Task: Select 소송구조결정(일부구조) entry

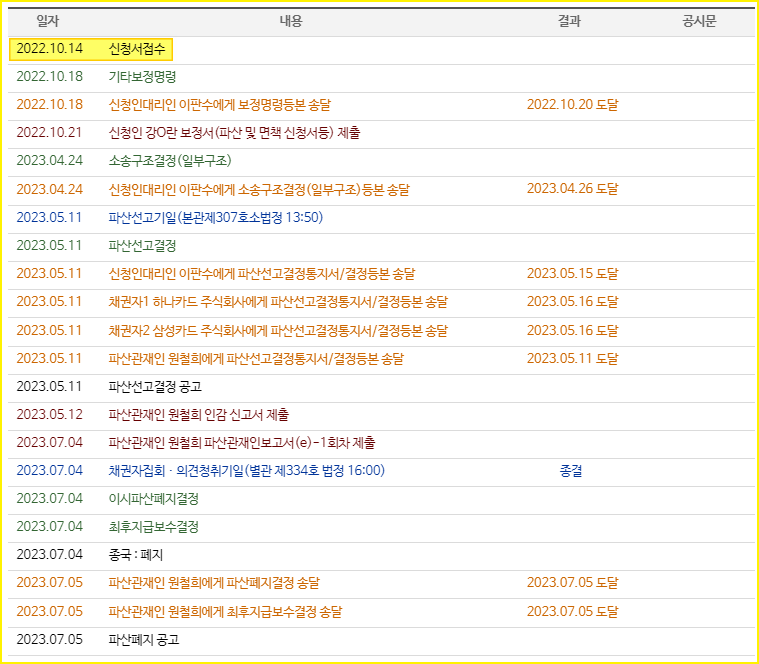Action: (170, 161)
